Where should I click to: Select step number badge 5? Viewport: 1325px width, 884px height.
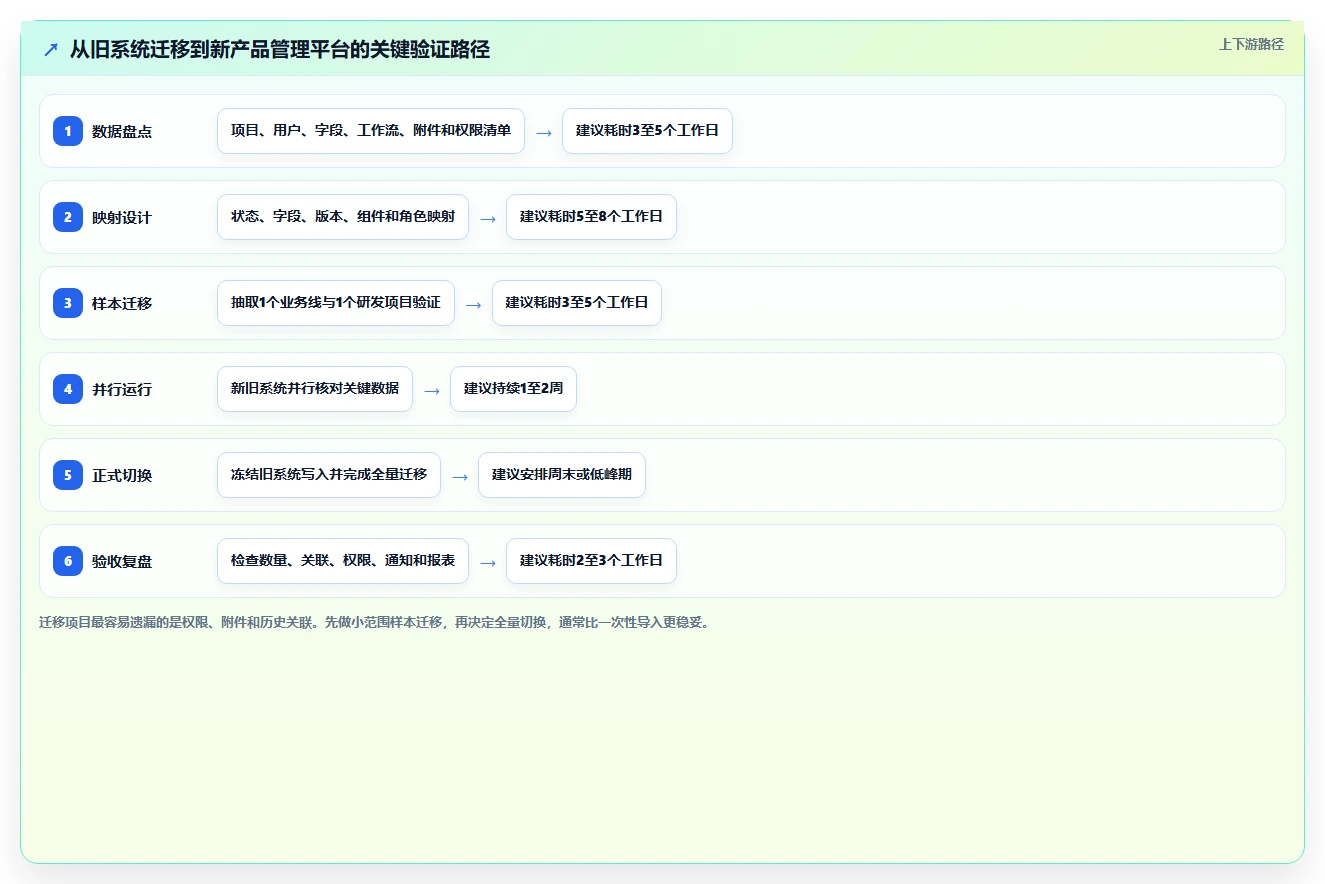click(x=68, y=475)
